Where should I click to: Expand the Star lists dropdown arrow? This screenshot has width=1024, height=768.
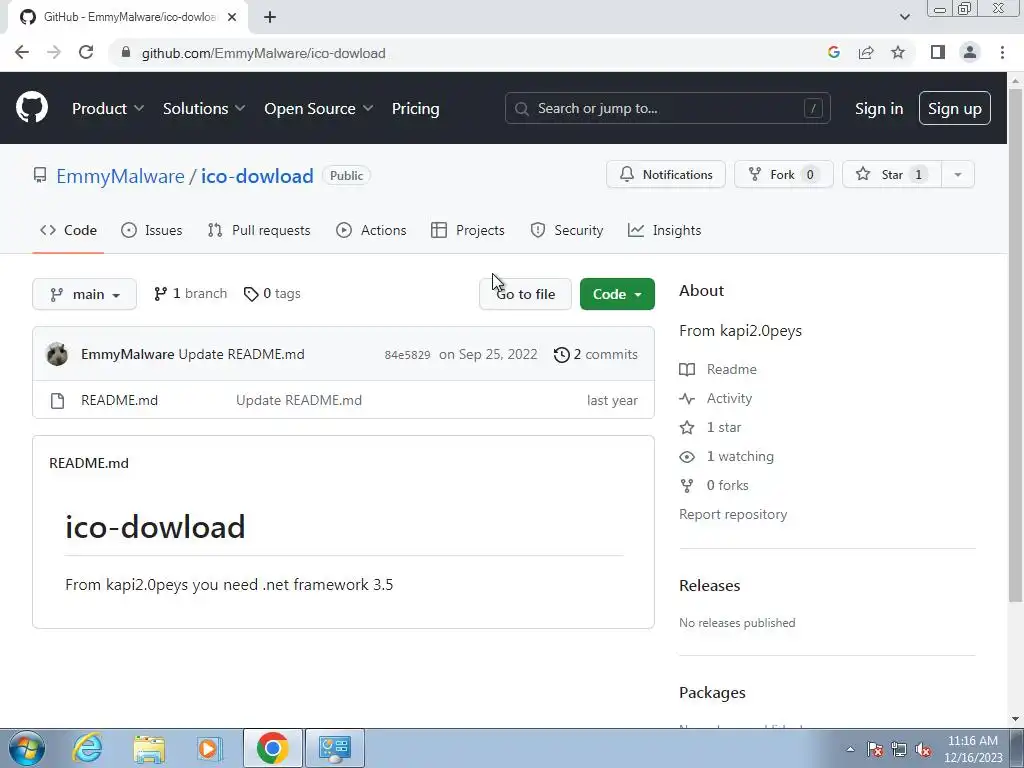(x=957, y=174)
